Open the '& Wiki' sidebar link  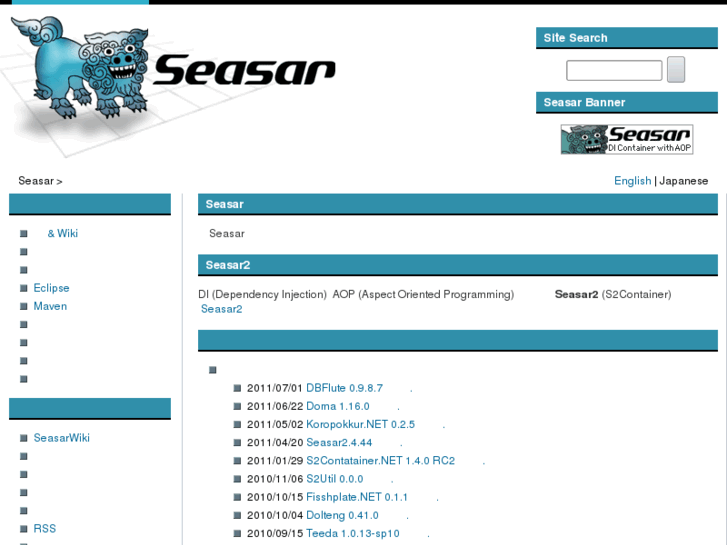(63, 233)
